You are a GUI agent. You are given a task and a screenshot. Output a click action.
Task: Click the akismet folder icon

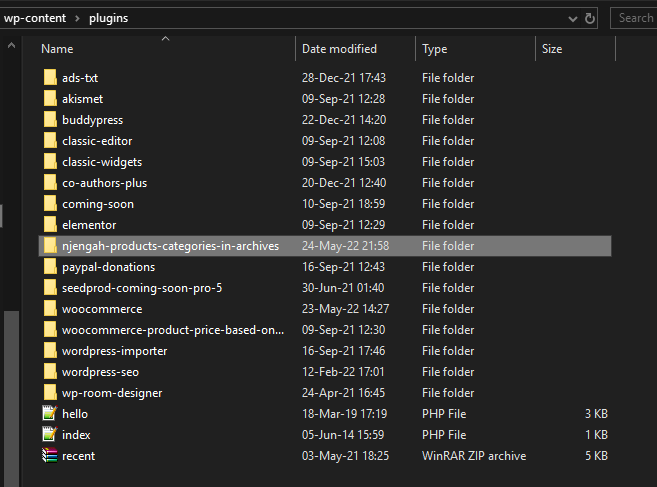point(50,98)
